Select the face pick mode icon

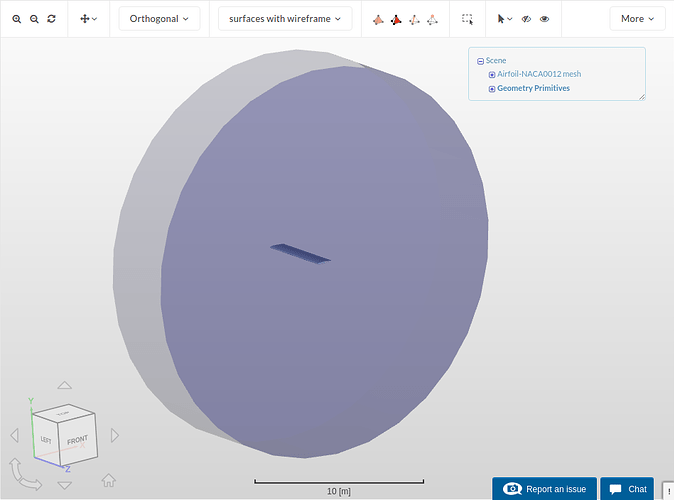[x=396, y=19]
